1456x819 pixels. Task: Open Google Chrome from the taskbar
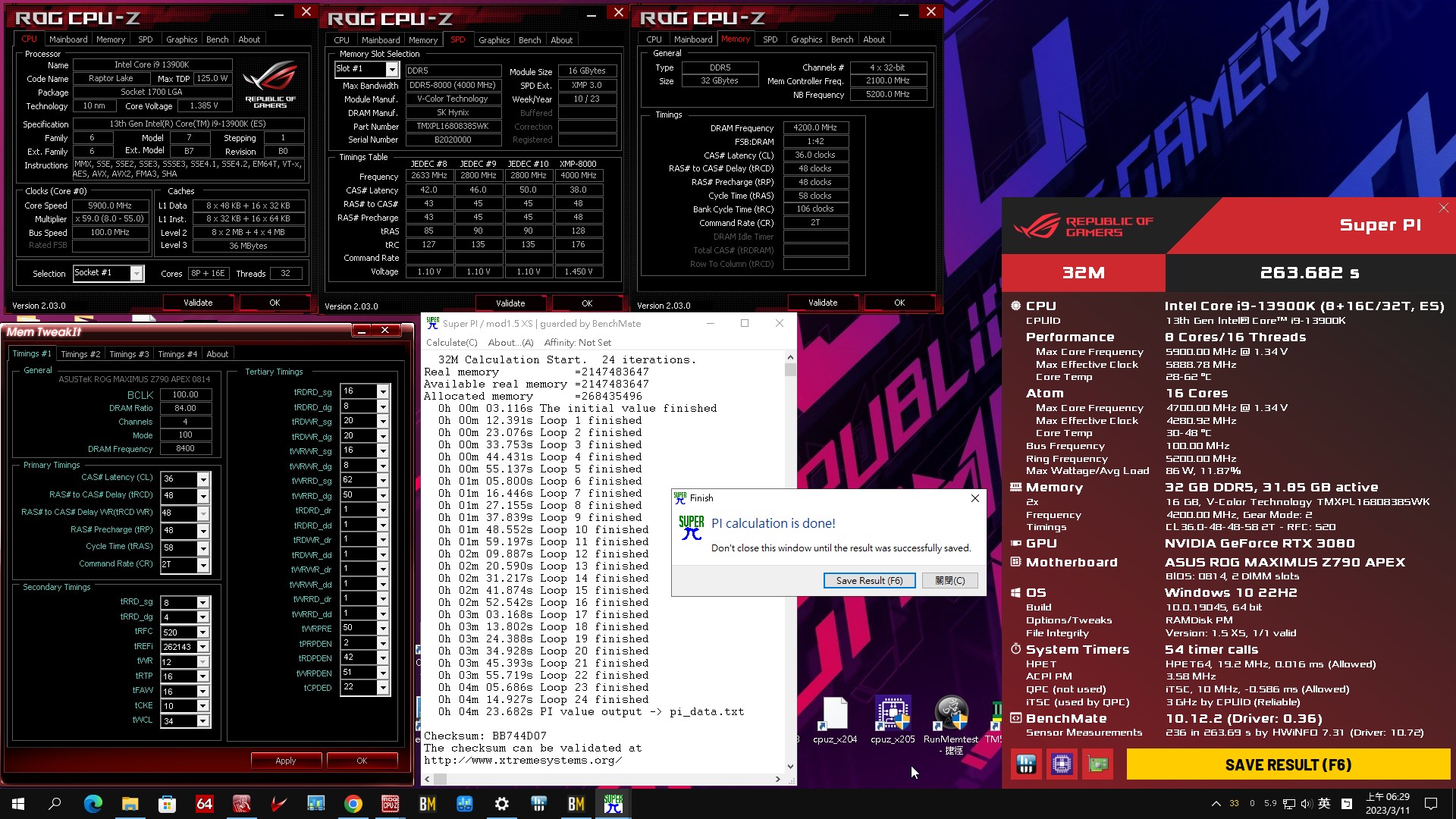tap(353, 804)
